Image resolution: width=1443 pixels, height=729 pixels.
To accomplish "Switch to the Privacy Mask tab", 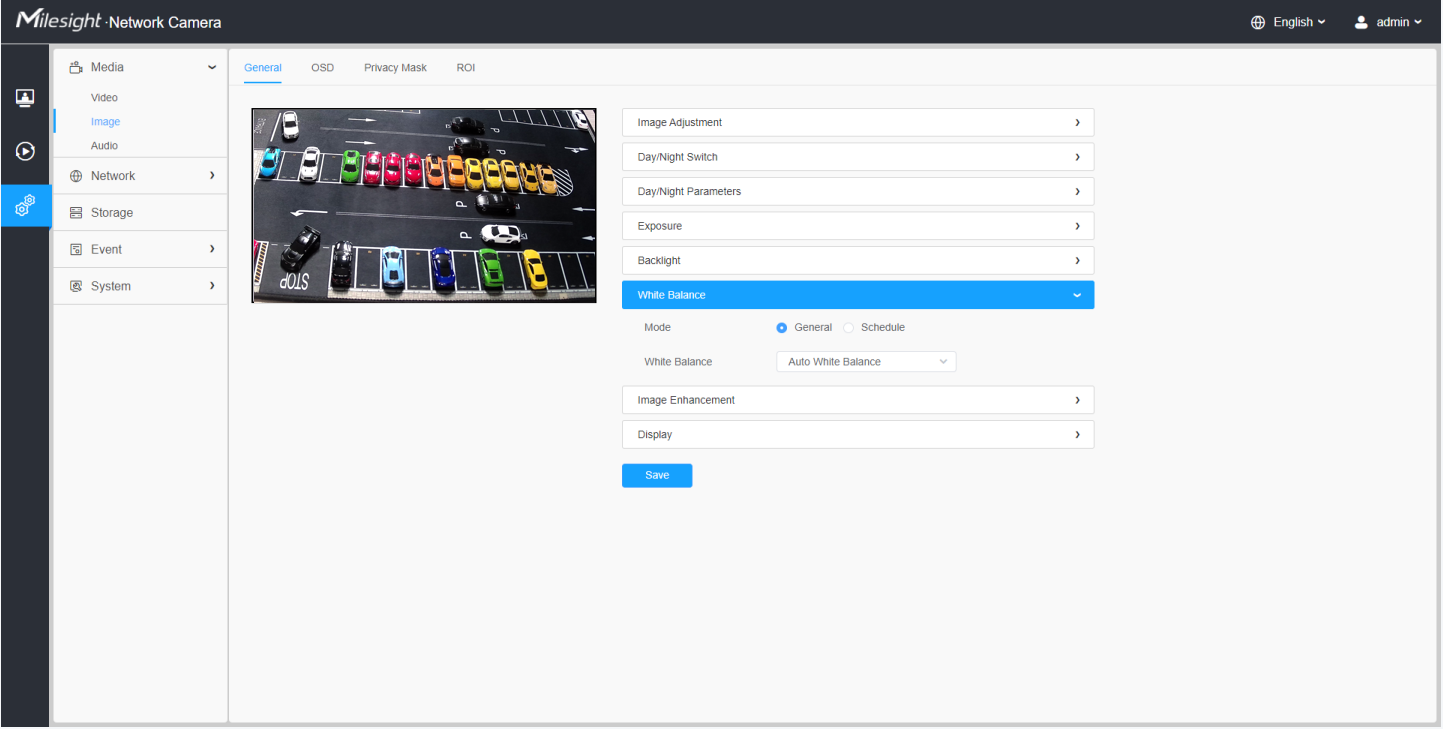I will click(395, 68).
